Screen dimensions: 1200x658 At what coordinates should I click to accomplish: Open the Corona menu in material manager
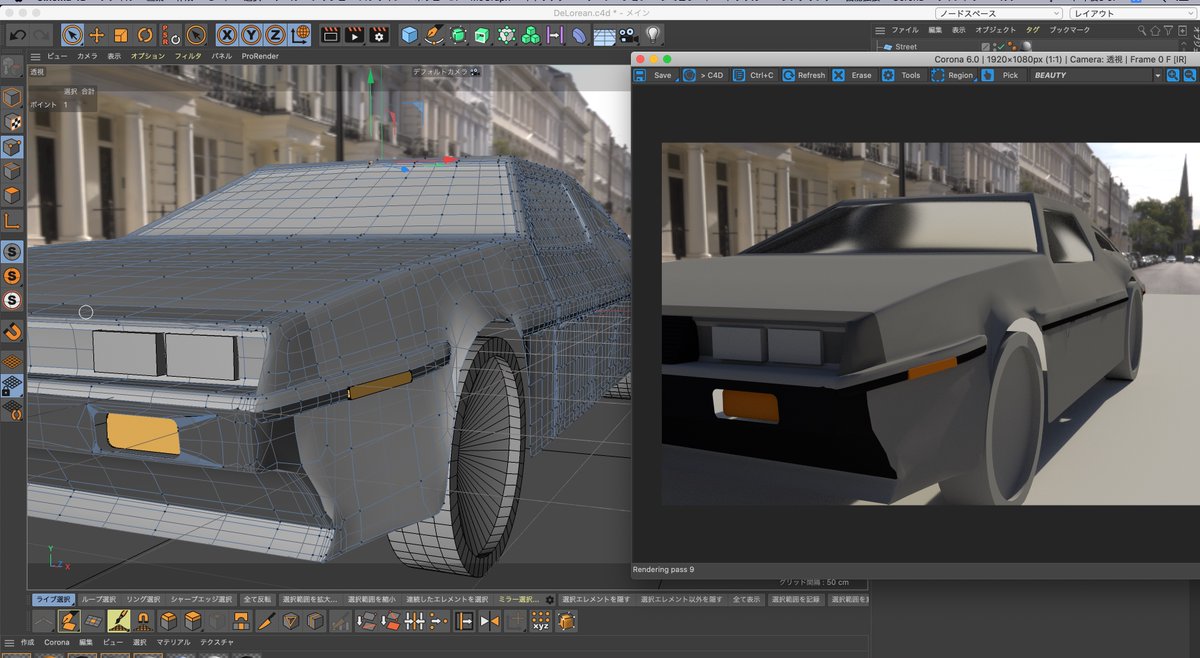coord(56,642)
